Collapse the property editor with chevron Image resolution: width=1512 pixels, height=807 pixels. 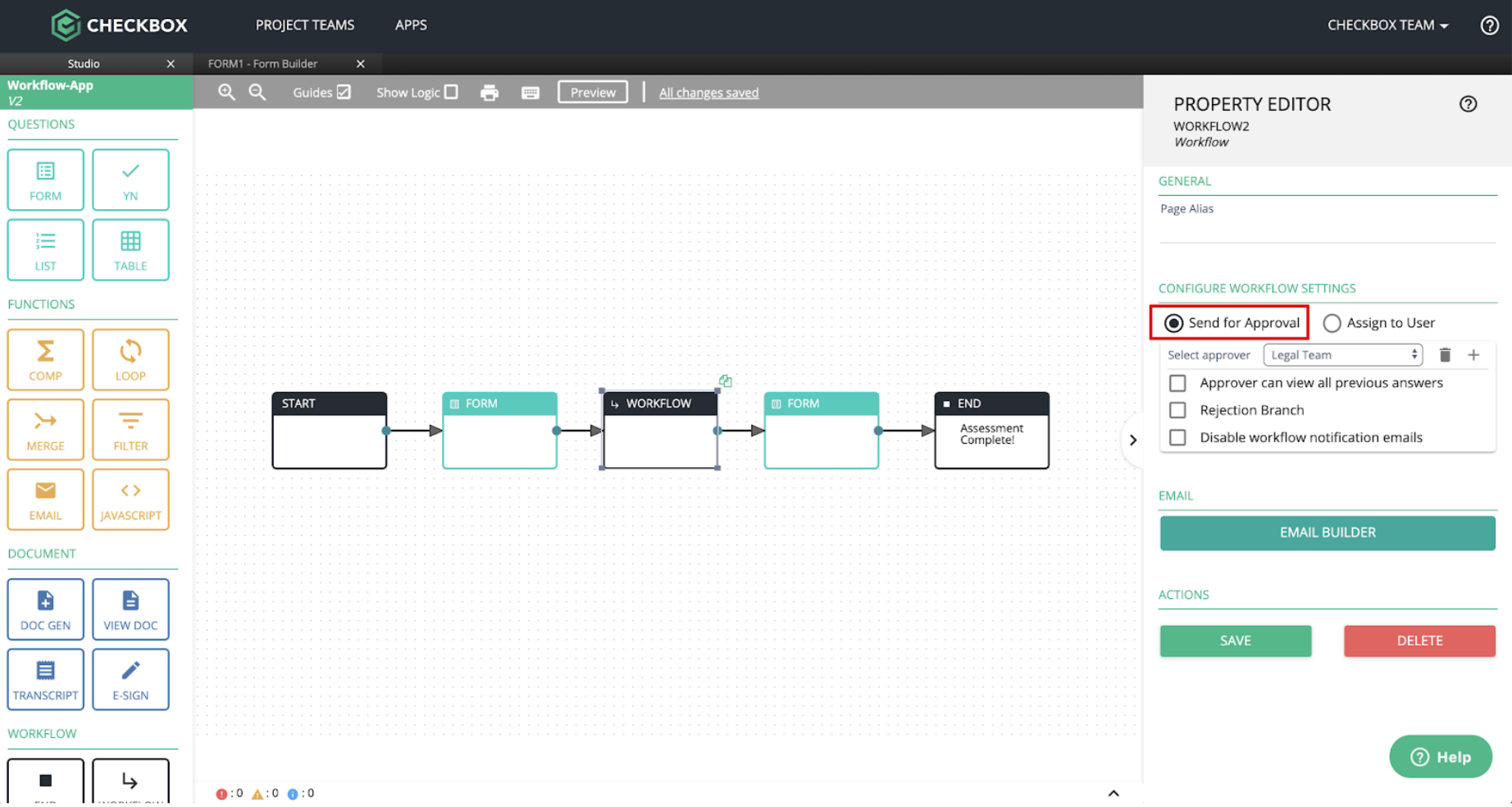click(1133, 440)
